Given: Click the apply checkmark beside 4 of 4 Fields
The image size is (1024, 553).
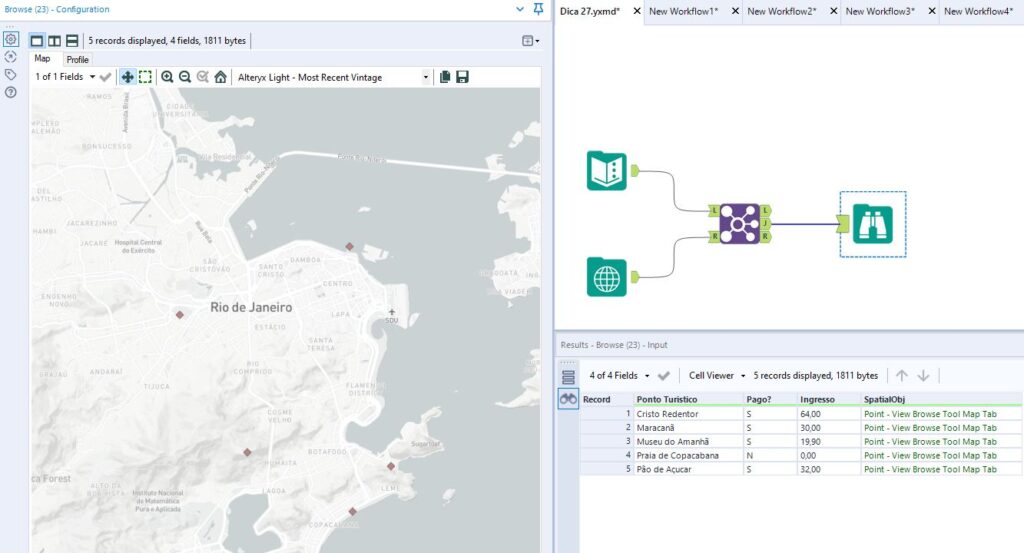Looking at the screenshot, I should click(664, 375).
